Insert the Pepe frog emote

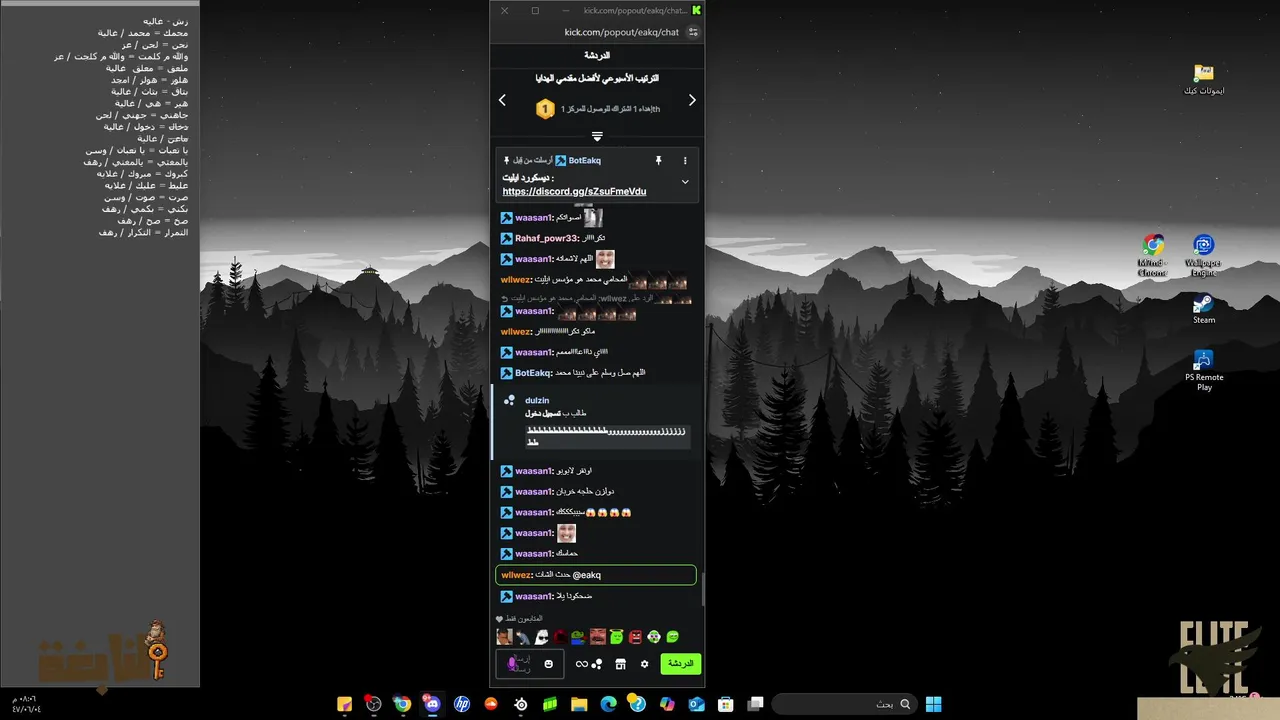coord(578,637)
